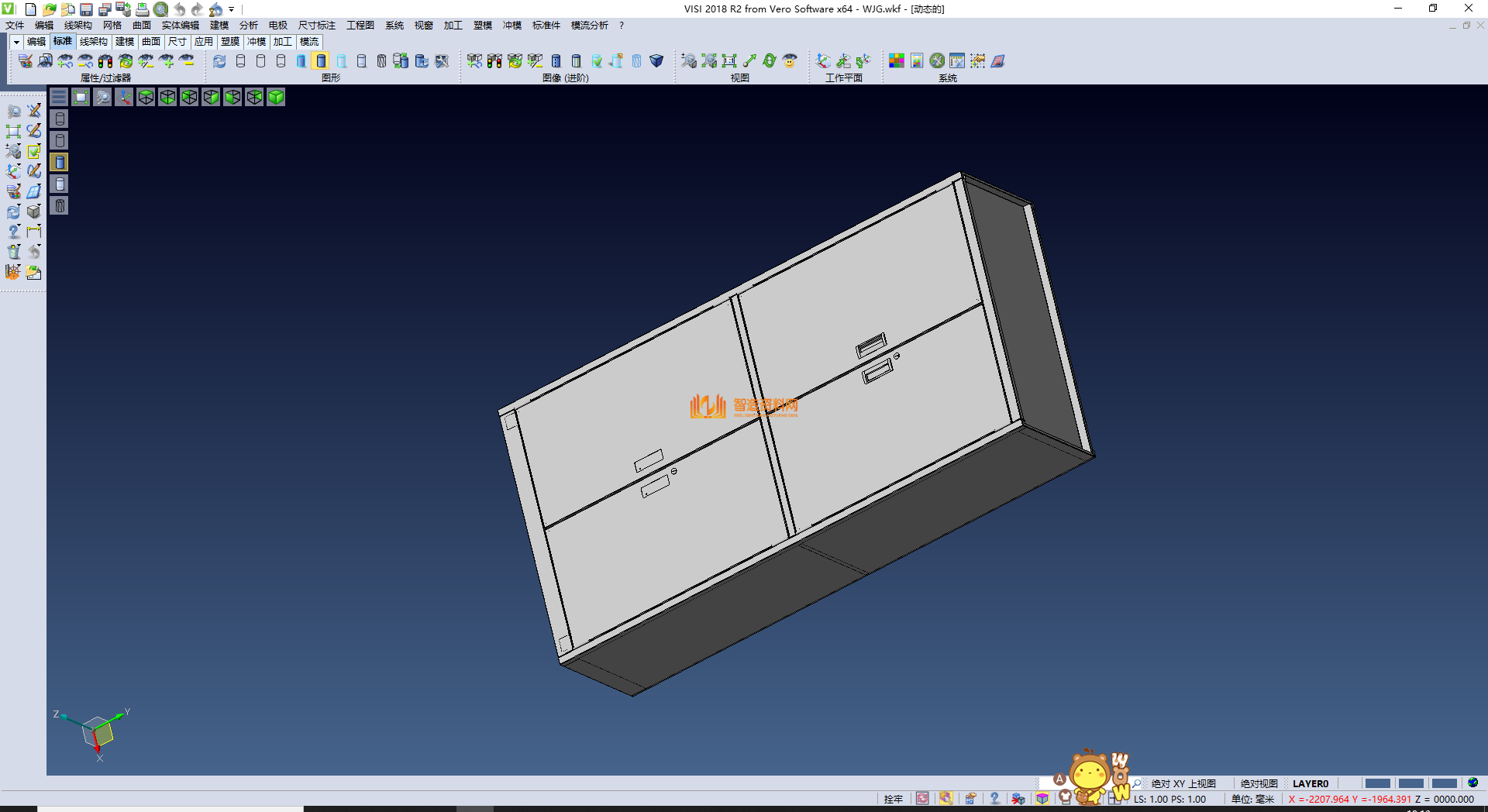Click the Undo arrow icon

pyautogui.click(x=179, y=9)
